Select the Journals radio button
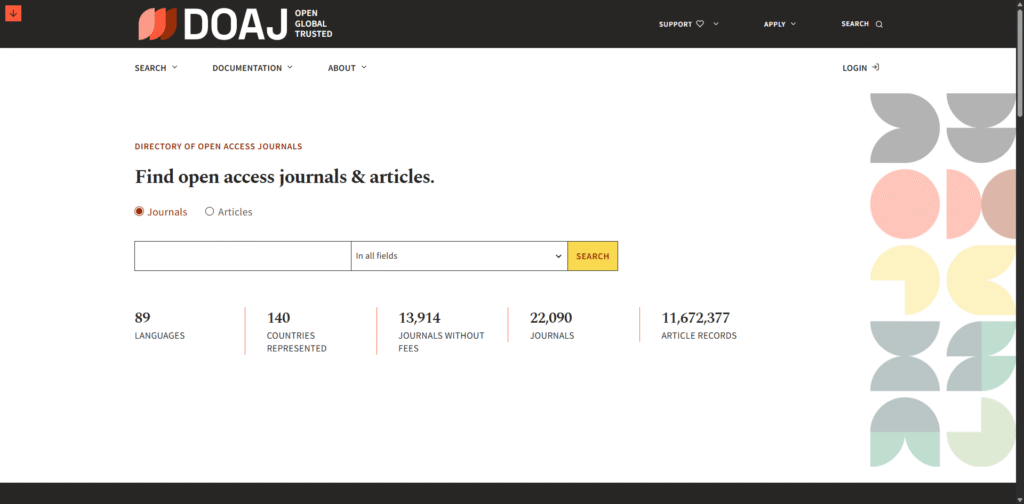 pos(139,212)
